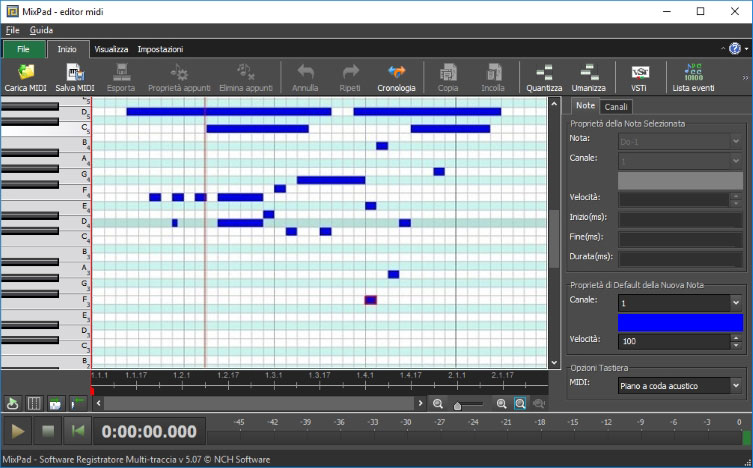Select the red-outlined F3 note
The height and width of the screenshot is (468, 753).
[370, 300]
